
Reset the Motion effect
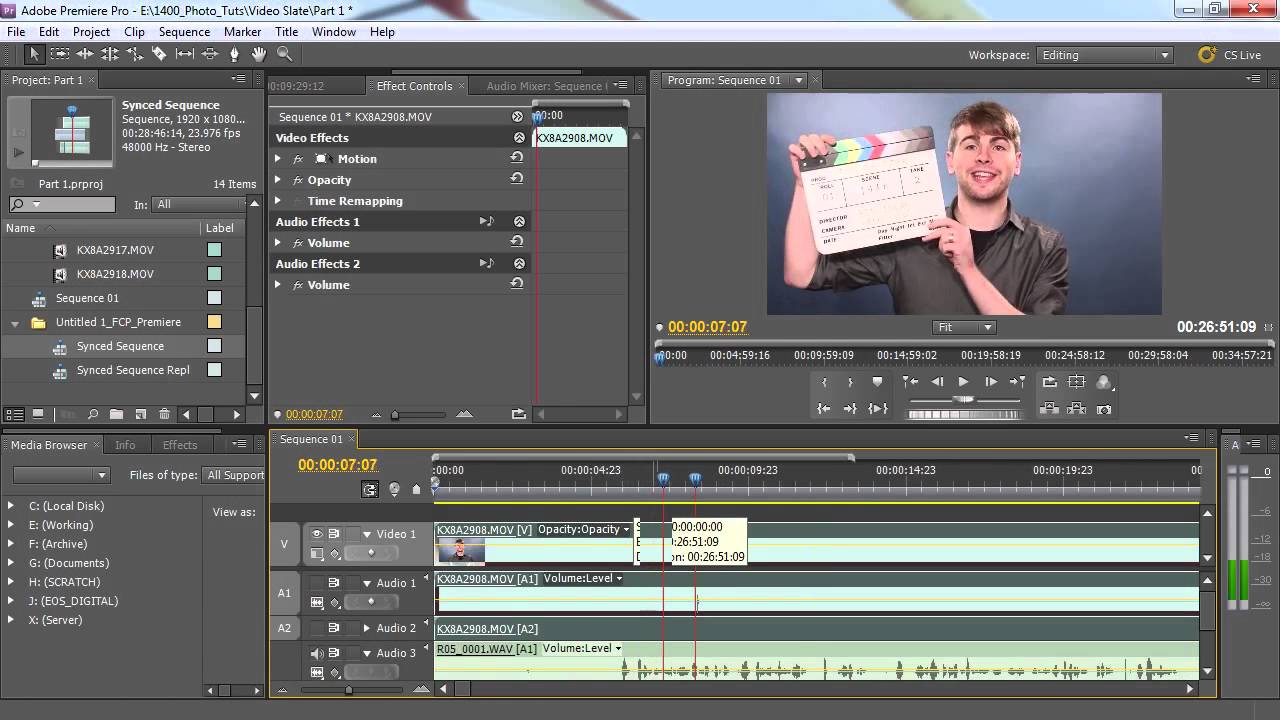tap(517, 158)
